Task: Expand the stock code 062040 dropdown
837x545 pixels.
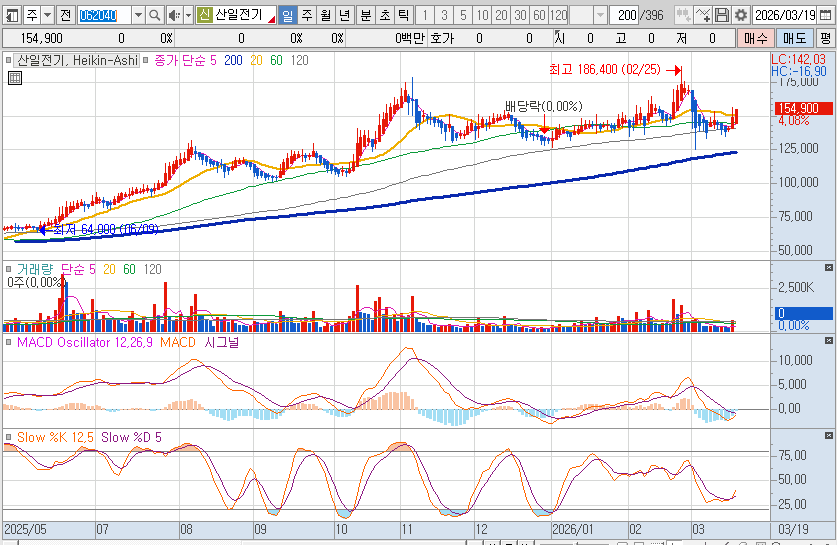Action: click(x=138, y=15)
